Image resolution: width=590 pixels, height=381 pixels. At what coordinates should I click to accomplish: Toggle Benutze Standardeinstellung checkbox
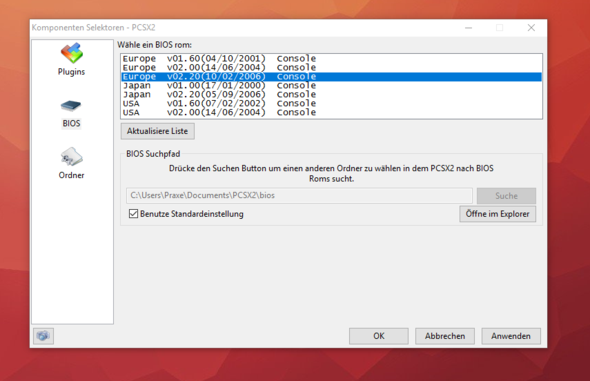tap(133, 214)
